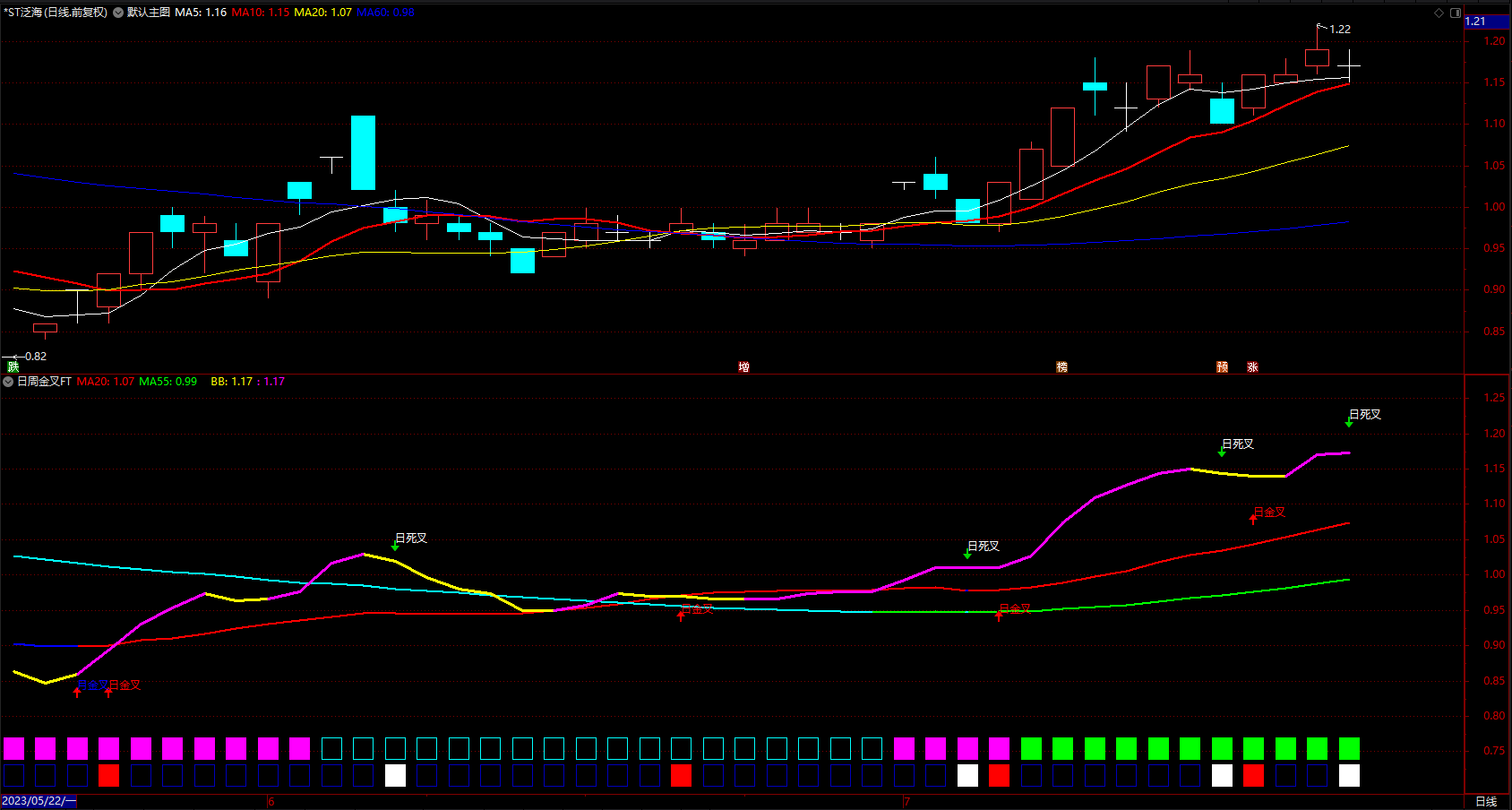
Task: Click the 涨 event marker icon
Action: point(1252,367)
